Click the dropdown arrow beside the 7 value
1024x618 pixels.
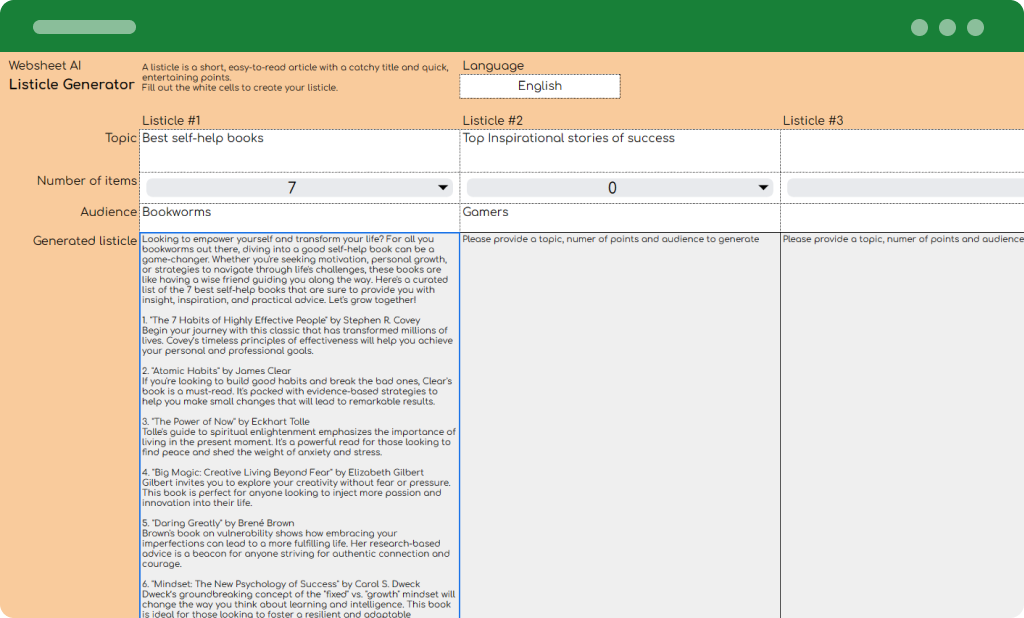[x=442, y=188]
